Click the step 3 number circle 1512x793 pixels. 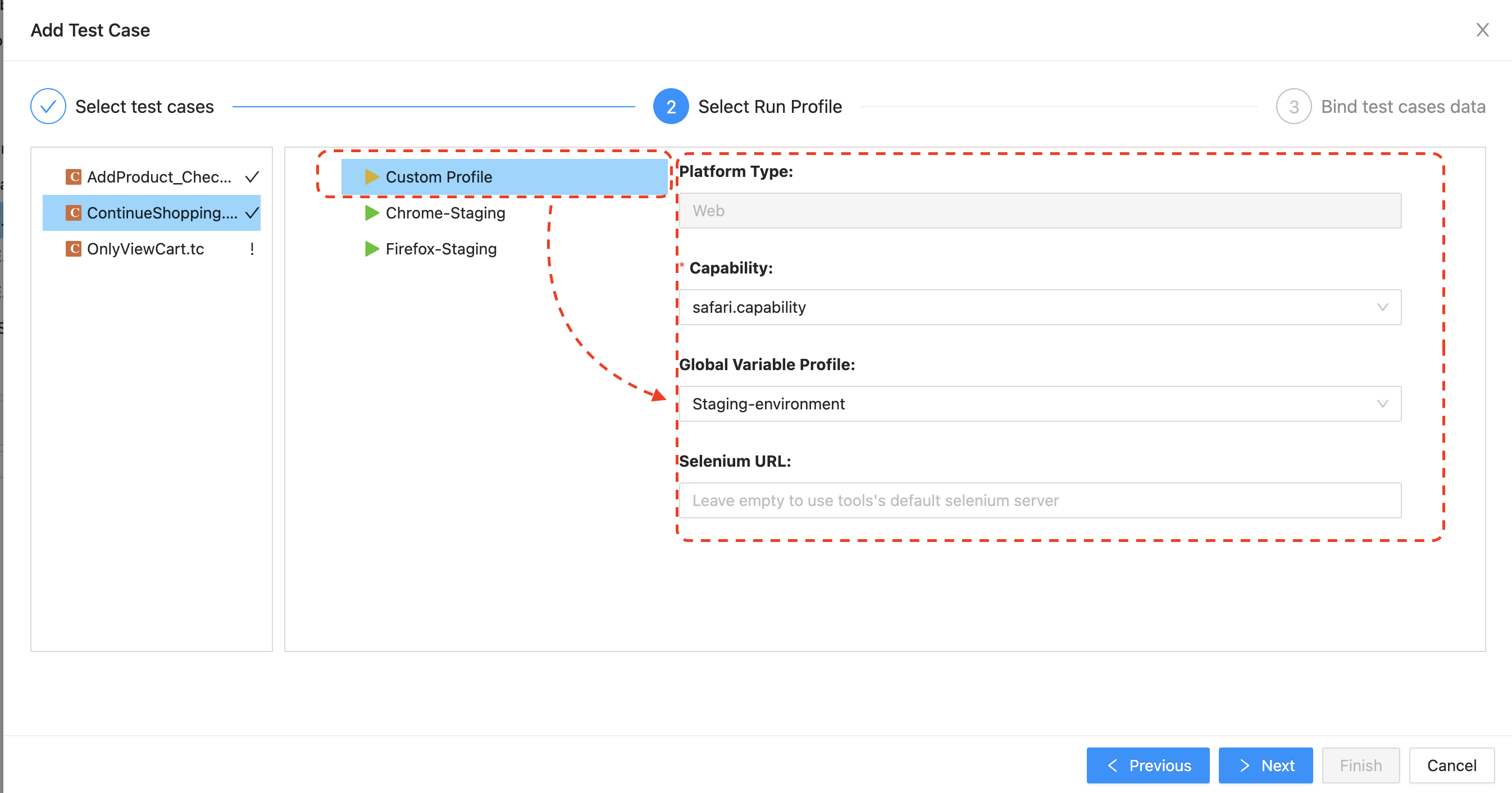(1293, 106)
